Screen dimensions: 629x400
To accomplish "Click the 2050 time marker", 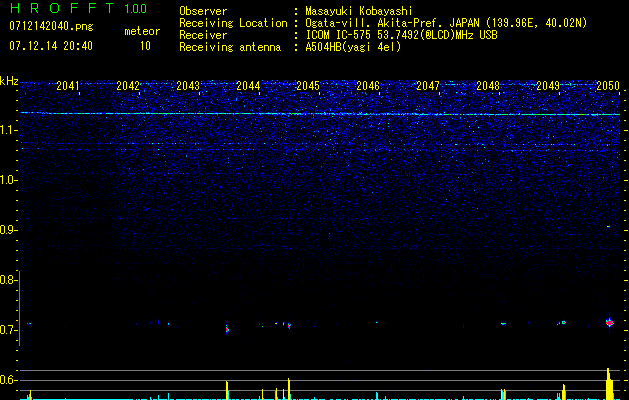I will click(x=608, y=85).
